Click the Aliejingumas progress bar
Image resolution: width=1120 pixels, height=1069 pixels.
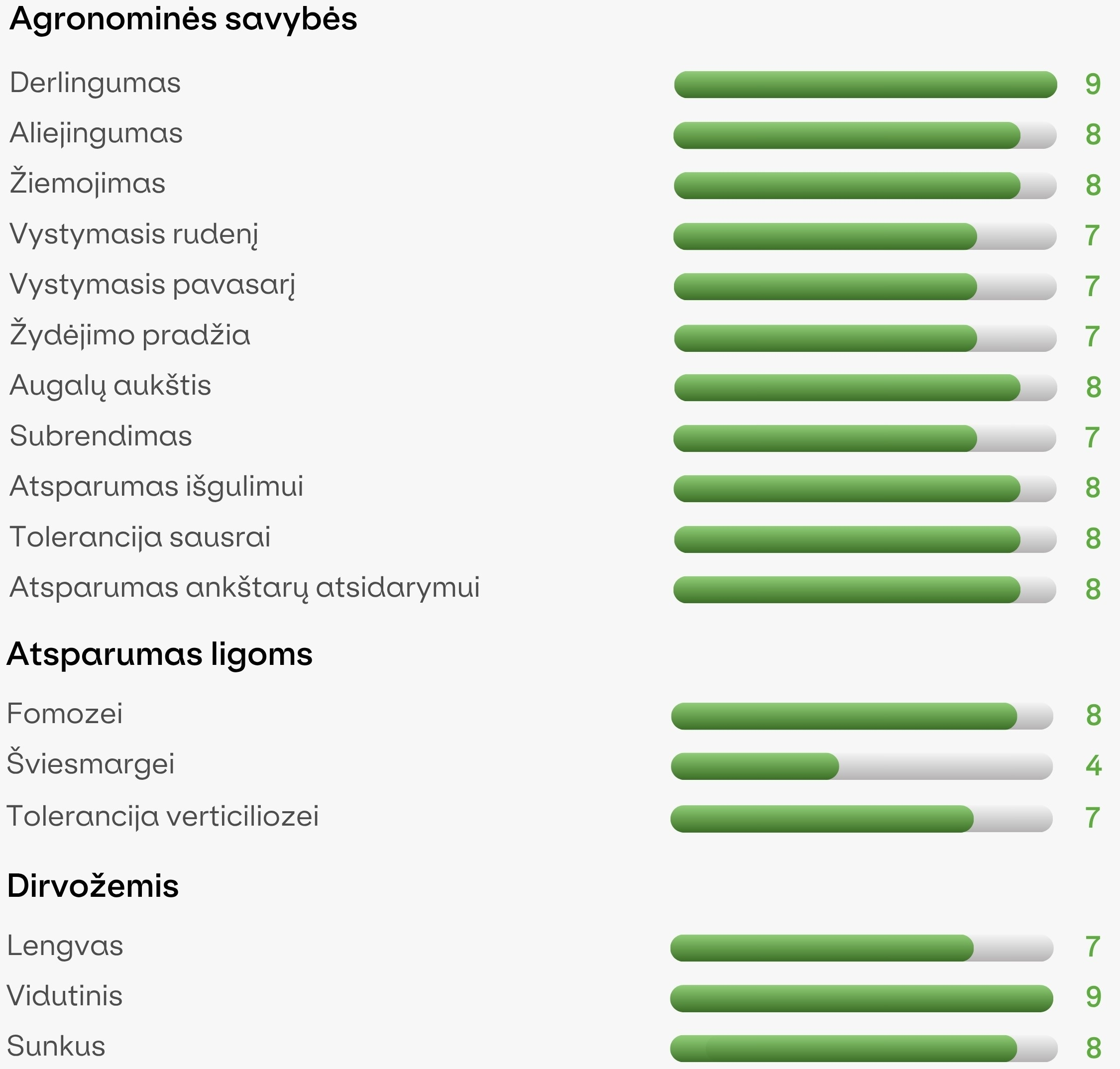(865, 135)
